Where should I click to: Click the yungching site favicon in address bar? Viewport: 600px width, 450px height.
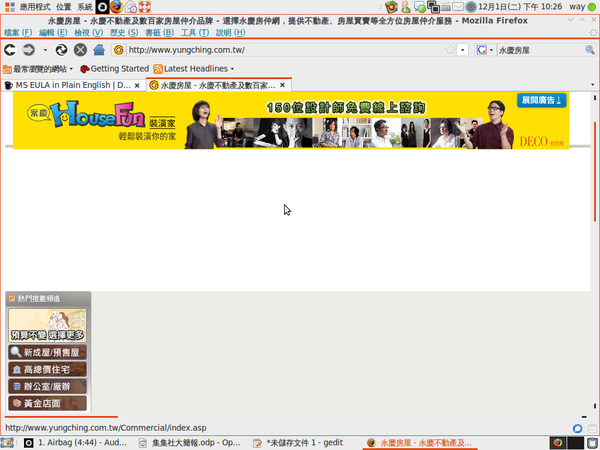[119, 50]
